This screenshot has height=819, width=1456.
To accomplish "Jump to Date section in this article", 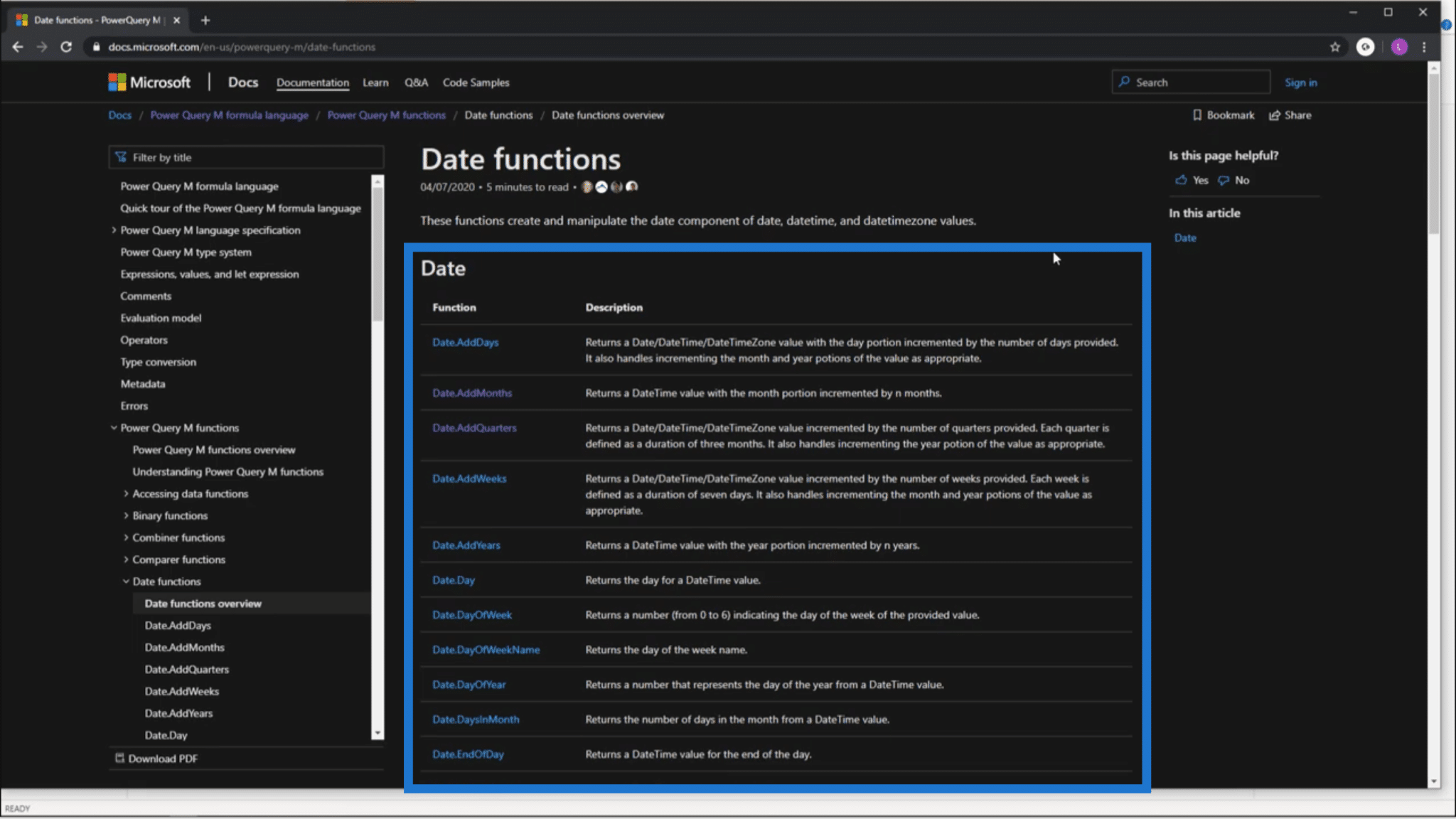I will [x=1185, y=238].
